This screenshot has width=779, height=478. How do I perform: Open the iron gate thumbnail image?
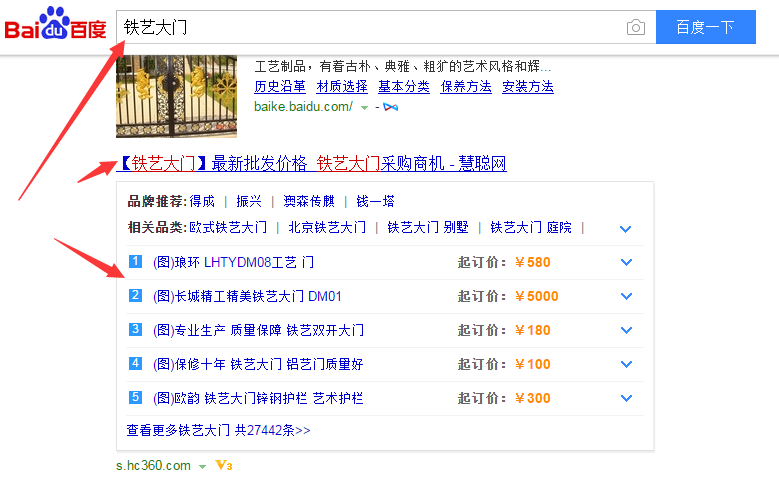click(x=176, y=96)
